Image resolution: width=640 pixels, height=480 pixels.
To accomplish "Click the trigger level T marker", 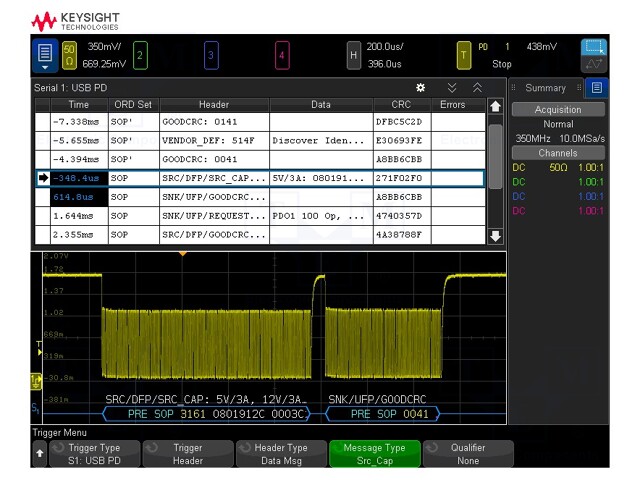I will click(x=39, y=348).
